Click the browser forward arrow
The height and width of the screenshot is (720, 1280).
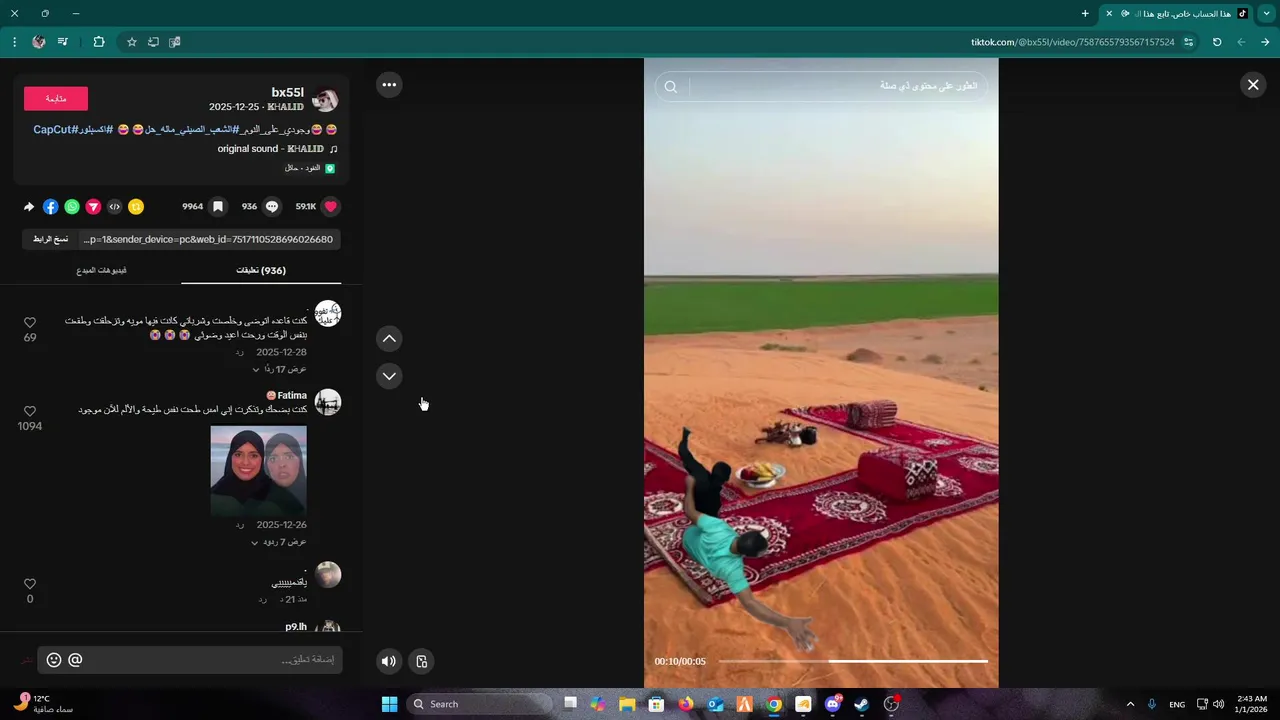pyautogui.click(x=1241, y=42)
